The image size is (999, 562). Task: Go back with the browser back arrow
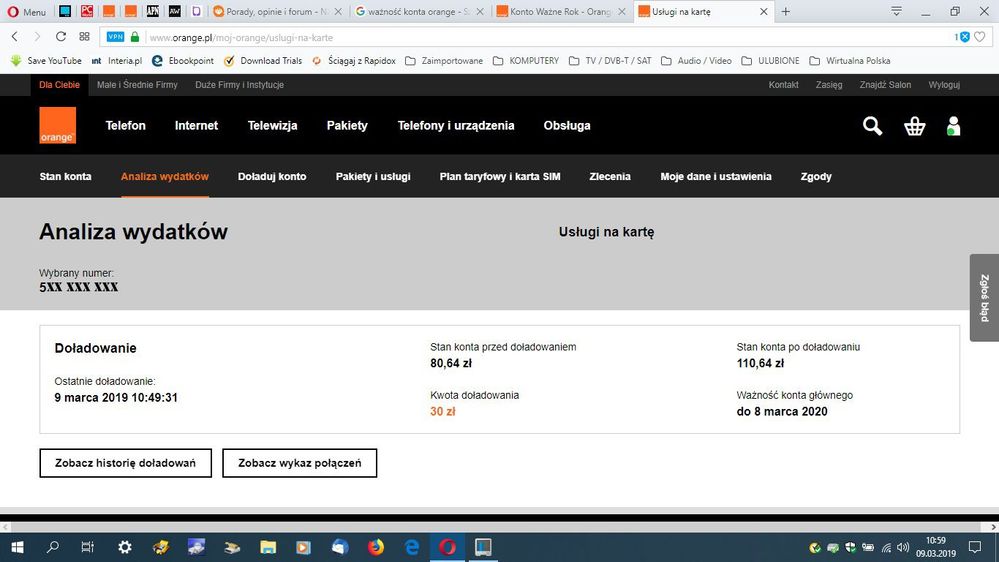[x=15, y=37]
